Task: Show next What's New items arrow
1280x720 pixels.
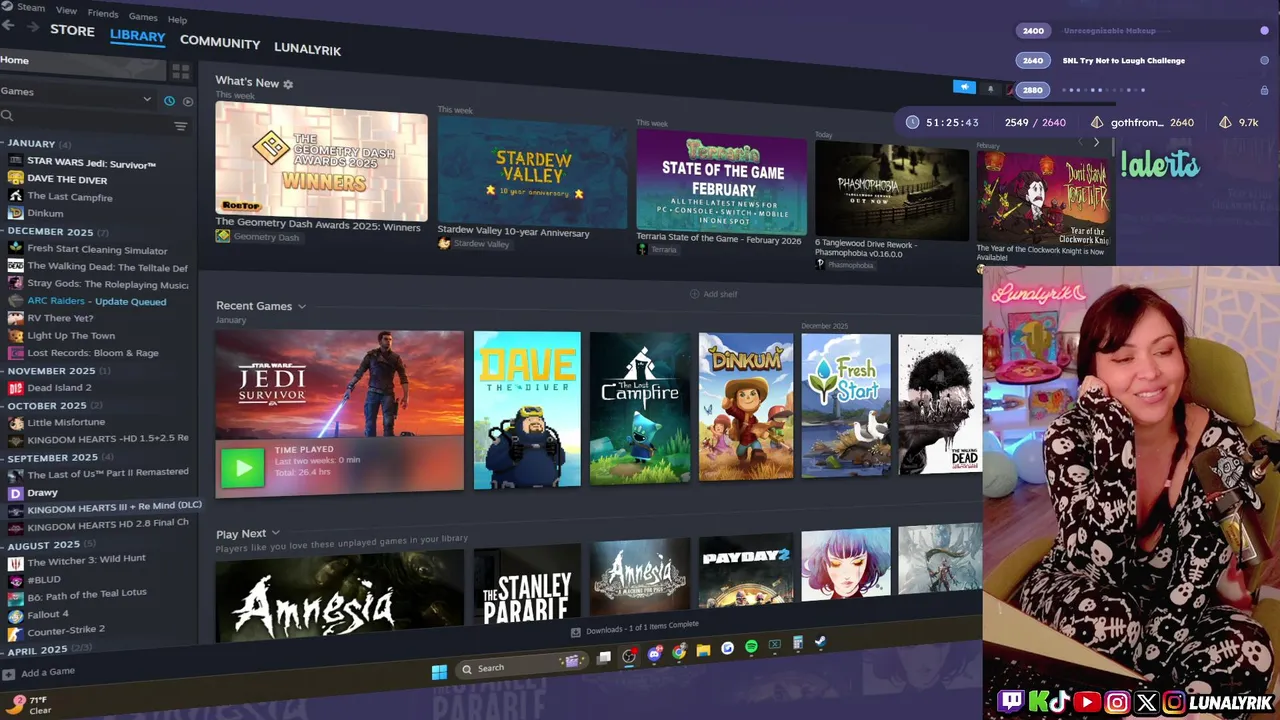Action: [1096, 143]
